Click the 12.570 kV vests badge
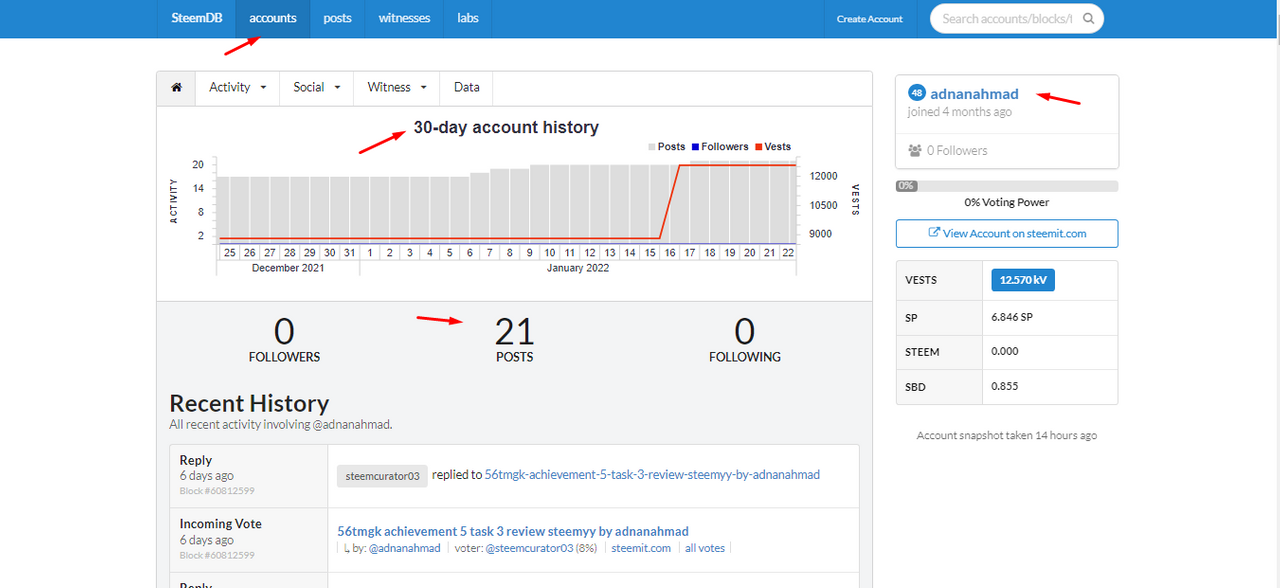The width and height of the screenshot is (1280, 588). [1022, 280]
